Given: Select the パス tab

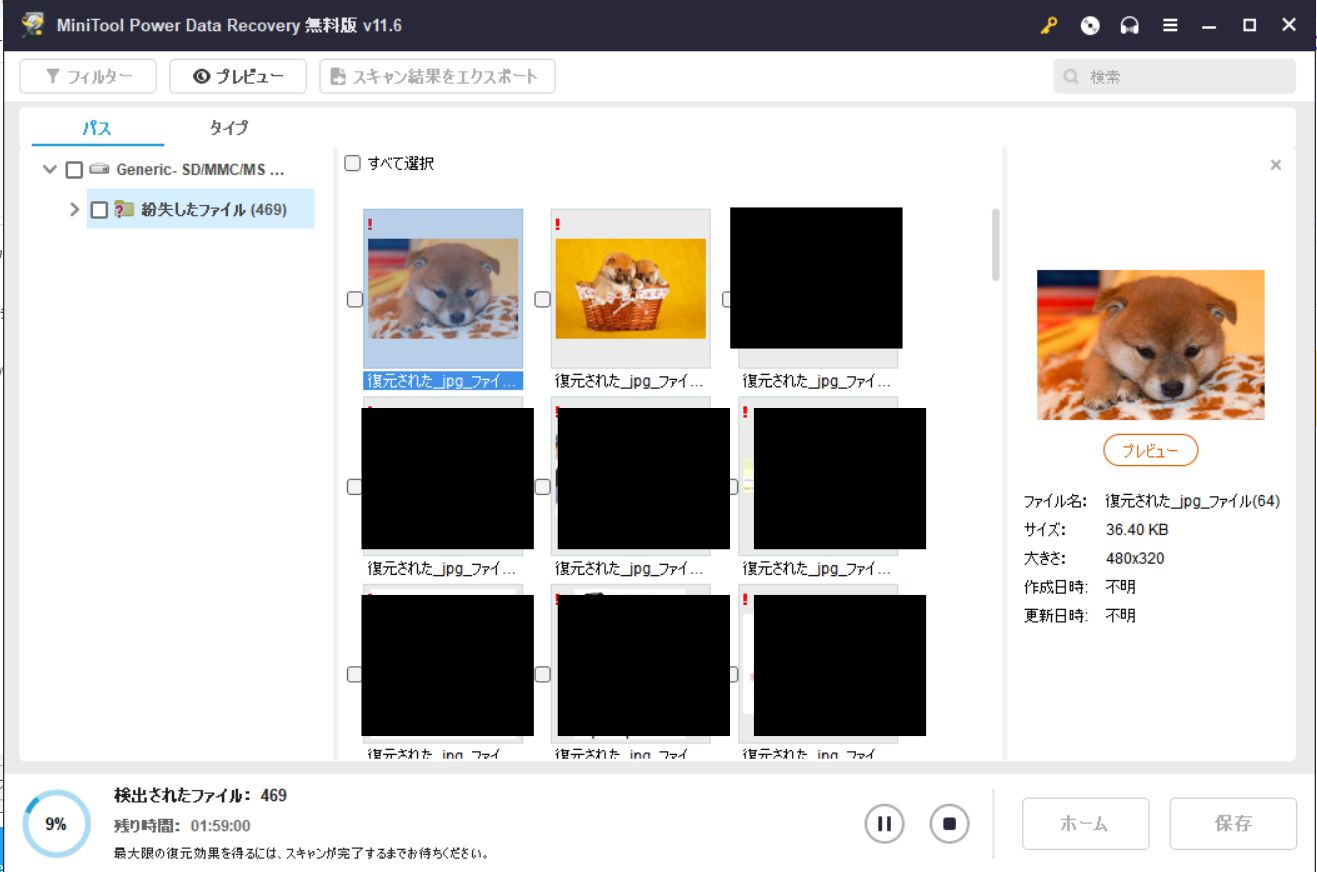Looking at the screenshot, I should [97, 128].
